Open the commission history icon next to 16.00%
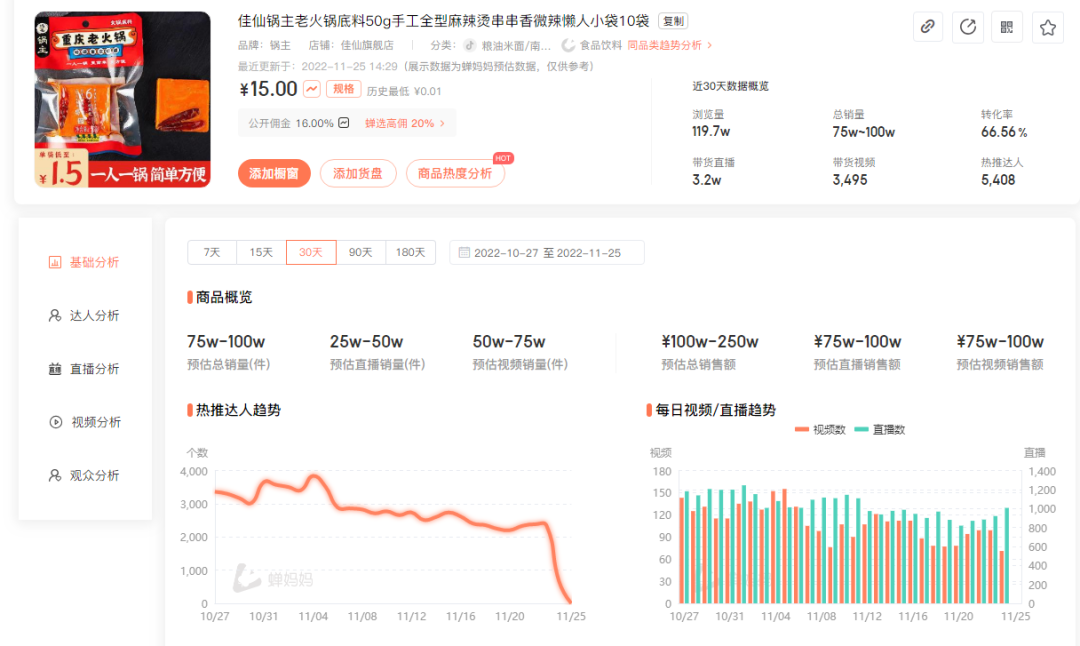 pyautogui.click(x=344, y=123)
